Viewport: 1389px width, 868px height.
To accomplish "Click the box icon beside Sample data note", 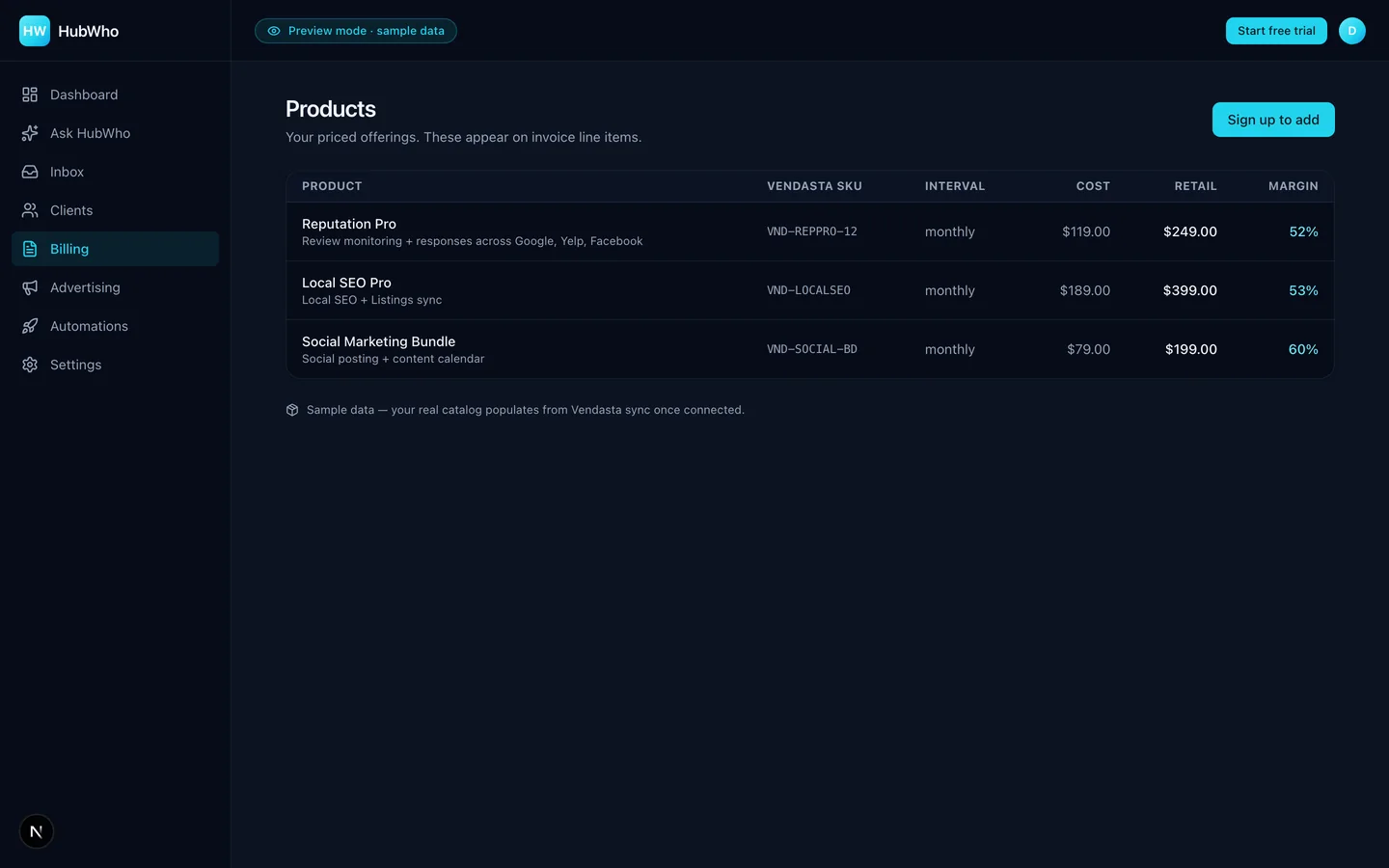I will pos(292,410).
